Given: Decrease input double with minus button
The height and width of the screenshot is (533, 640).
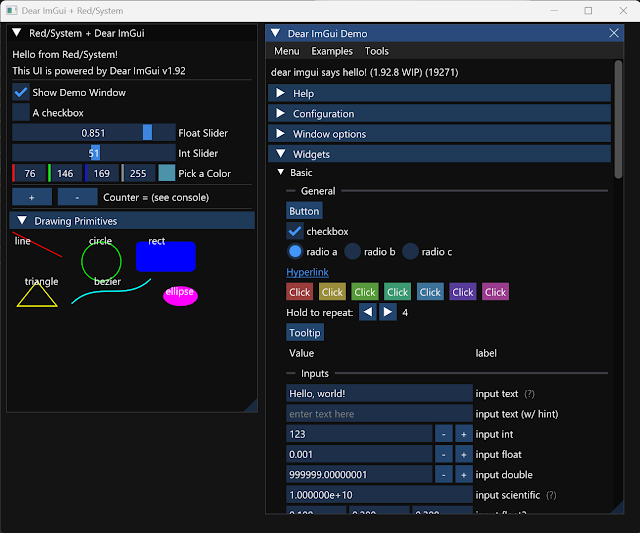Looking at the screenshot, I should tap(444, 475).
